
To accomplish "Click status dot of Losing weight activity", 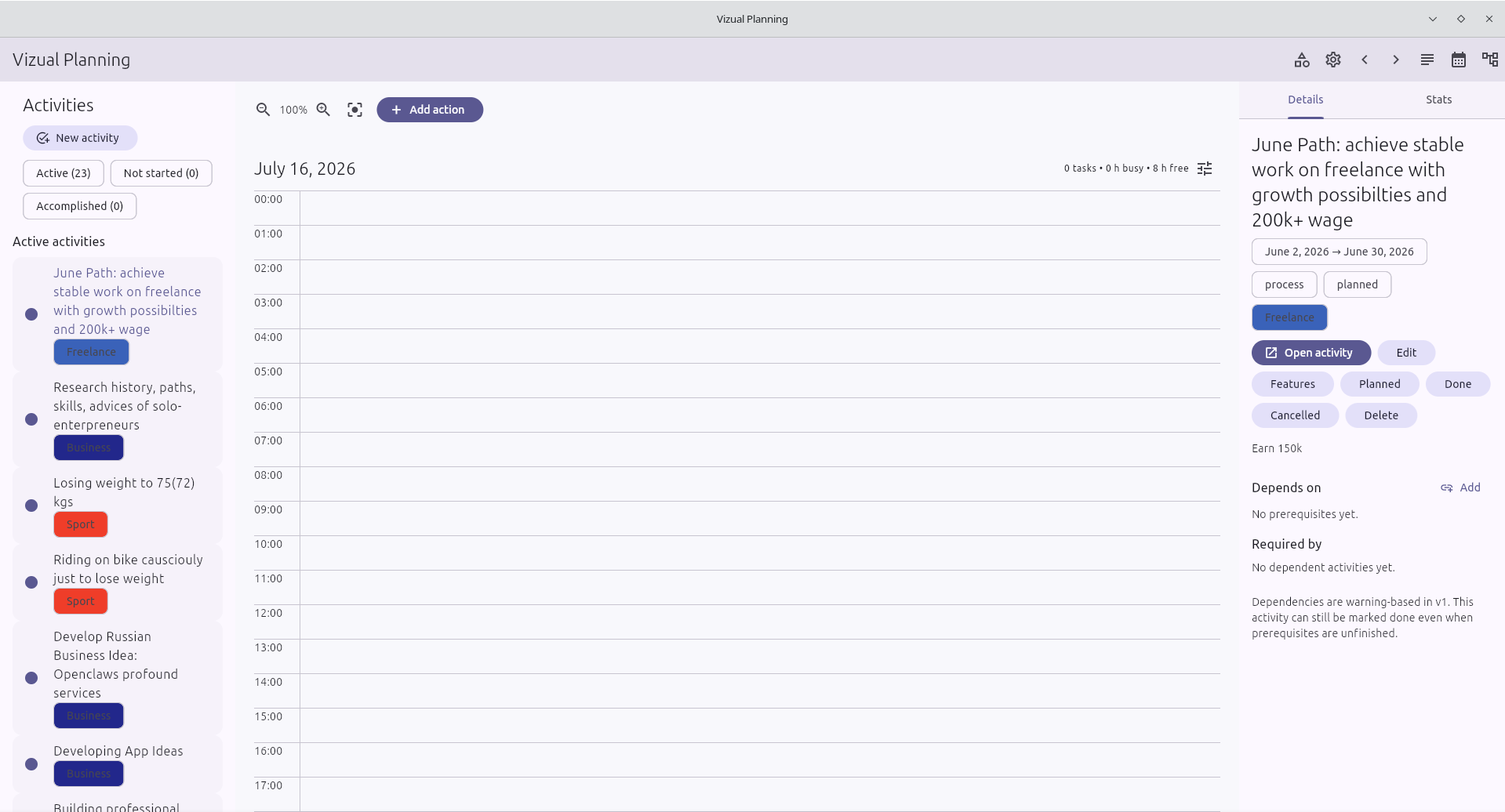I will click(x=31, y=506).
